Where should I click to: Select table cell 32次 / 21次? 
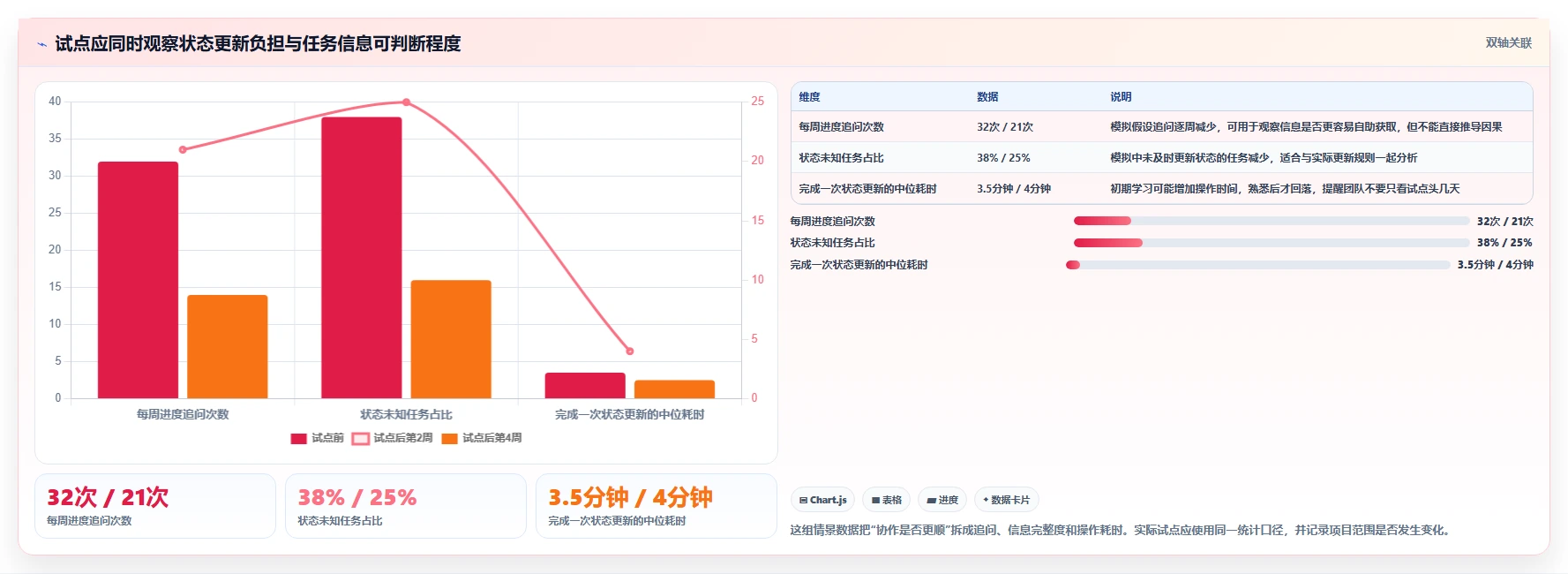point(1004,127)
